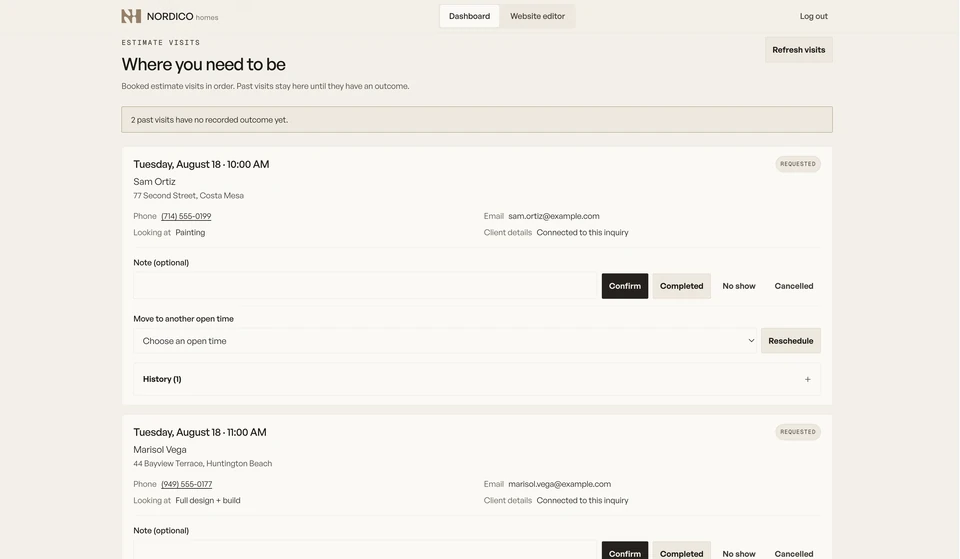The width and height of the screenshot is (960, 559).
Task: Click the Tuesday, August 18 · 10:00 AM heading
Action: coord(201,164)
